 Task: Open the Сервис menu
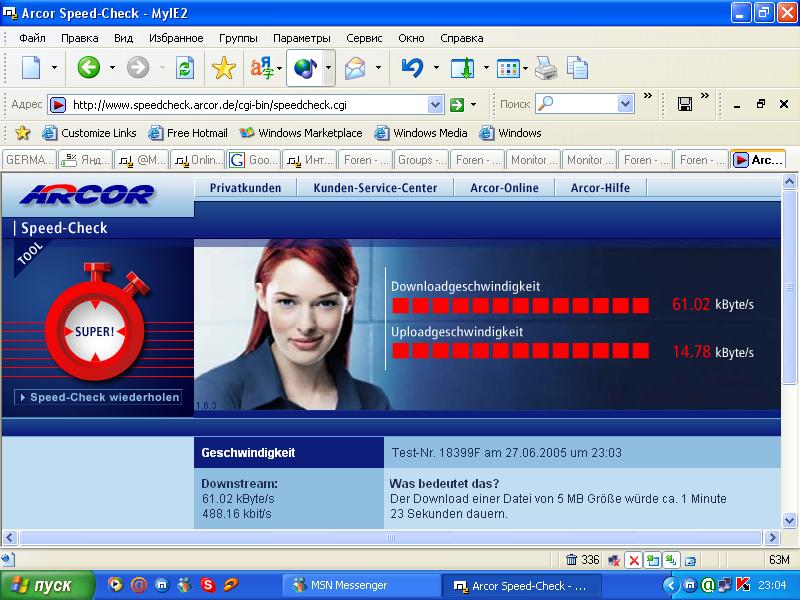tap(364, 38)
